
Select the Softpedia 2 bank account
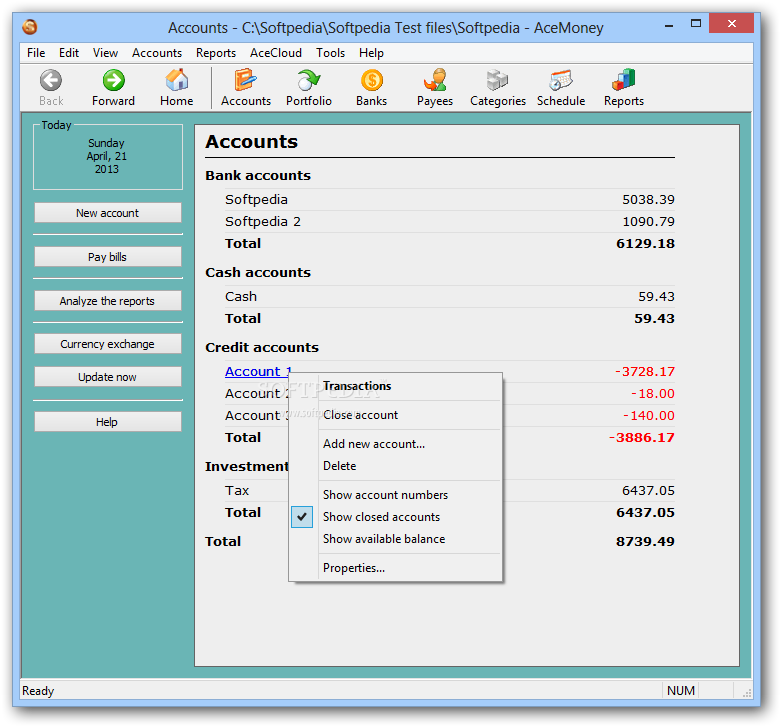point(449,222)
